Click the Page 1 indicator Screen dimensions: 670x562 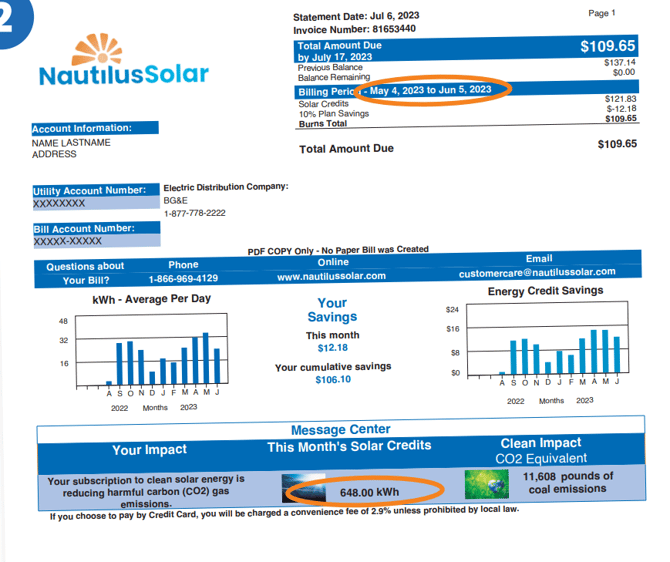pyautogui.click(x=602, y=13)
